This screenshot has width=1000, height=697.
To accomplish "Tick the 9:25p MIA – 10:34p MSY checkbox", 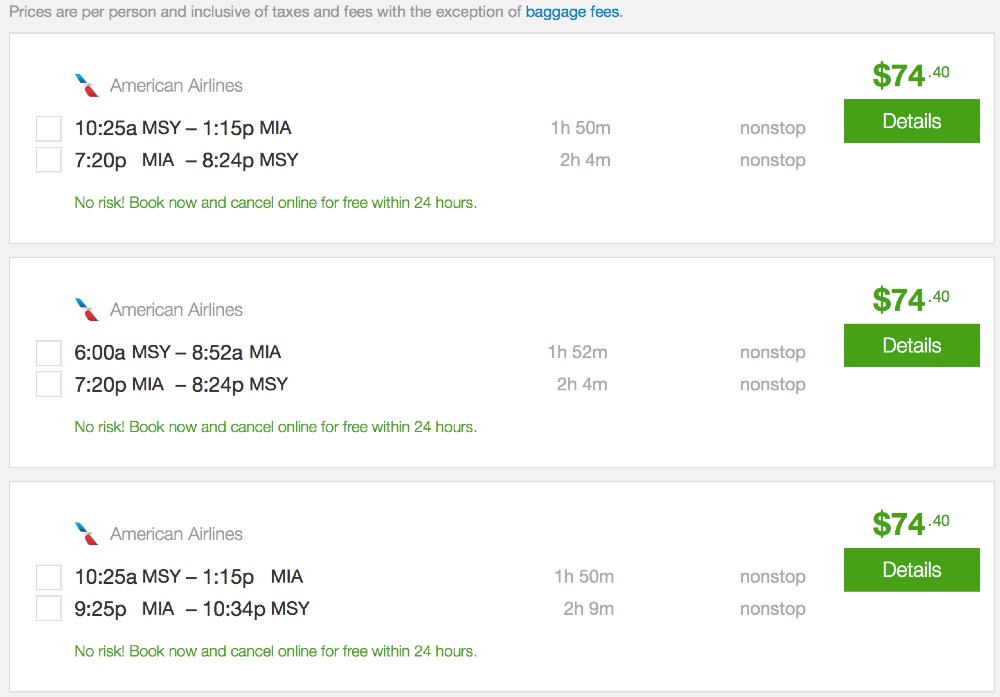I will [x=49, y=608].
